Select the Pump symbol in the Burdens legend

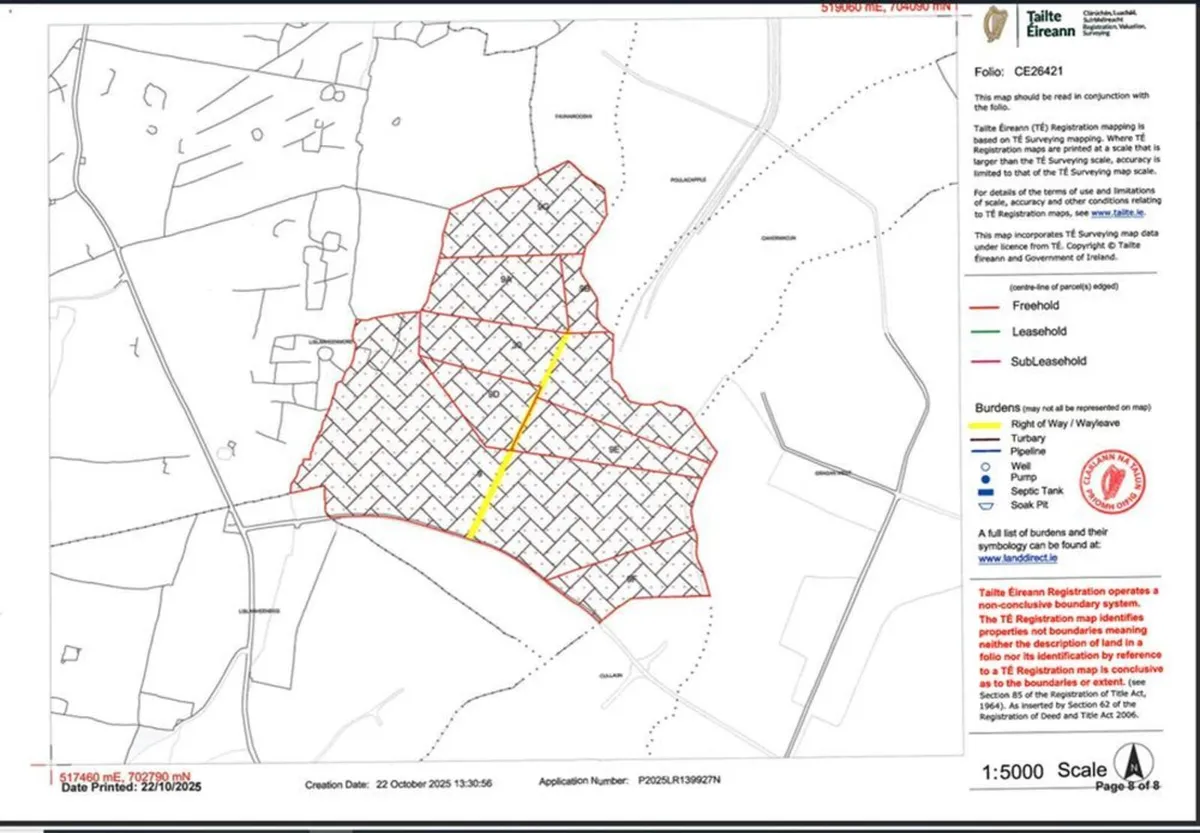click(x=985, y=478)
